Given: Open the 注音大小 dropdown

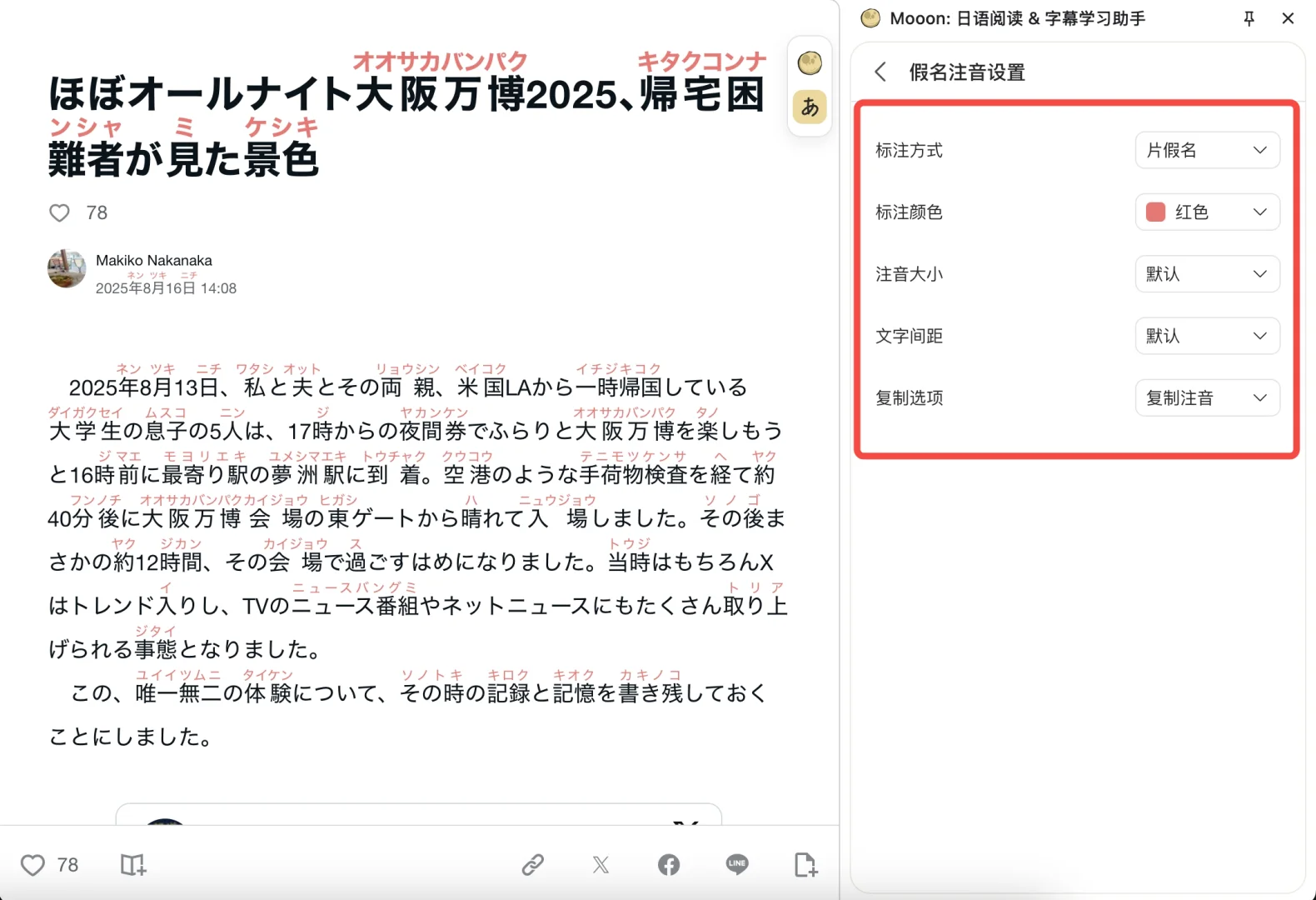Looking at the screenshot, I should pos(1207,273).
